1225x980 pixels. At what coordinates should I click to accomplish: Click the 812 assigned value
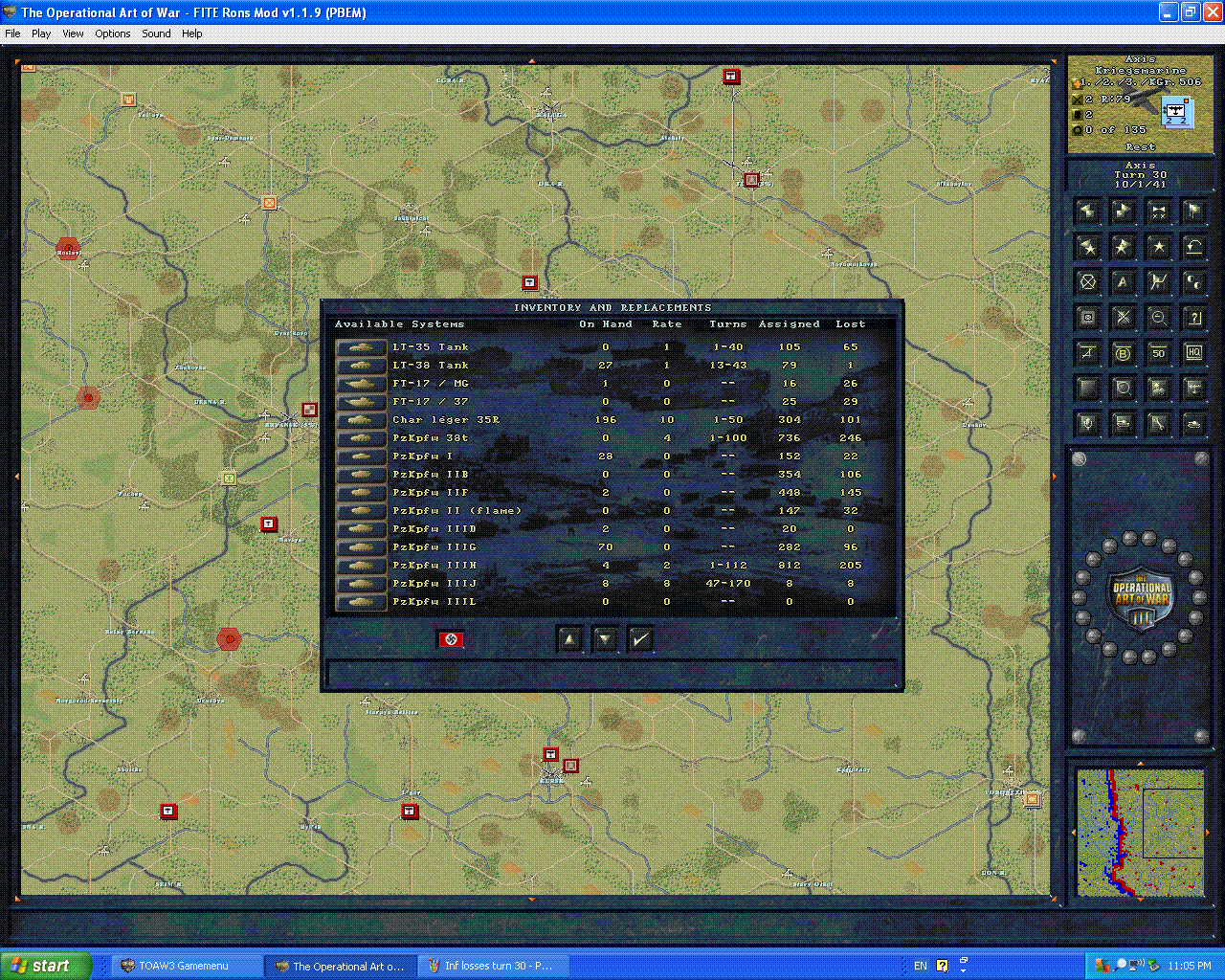click(789, 566)
